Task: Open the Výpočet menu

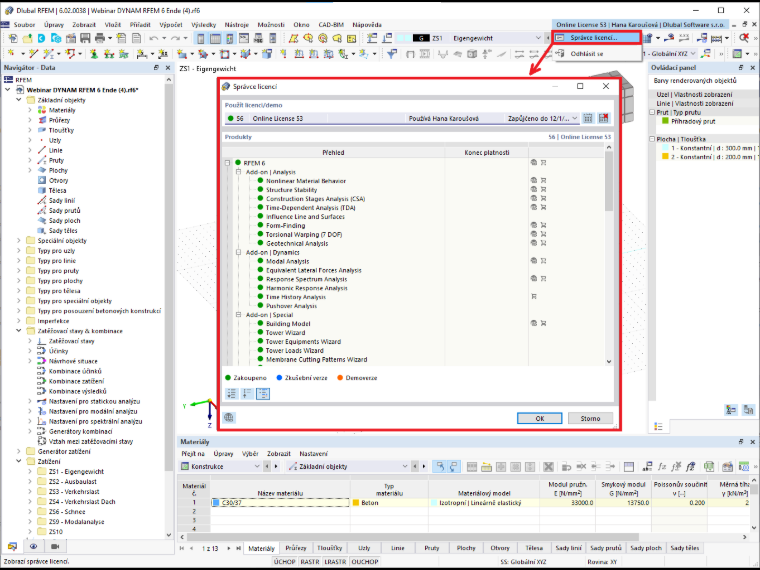Action: click(171, 25)
